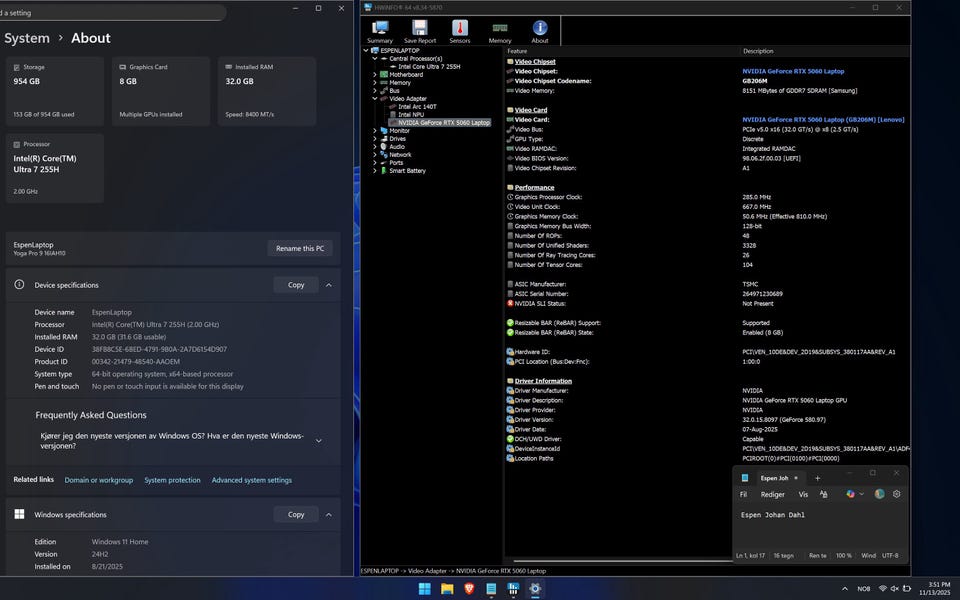
Task: Launch Brave browser from the taskbar
Action: pyautogui.click(x=469, y=588)
